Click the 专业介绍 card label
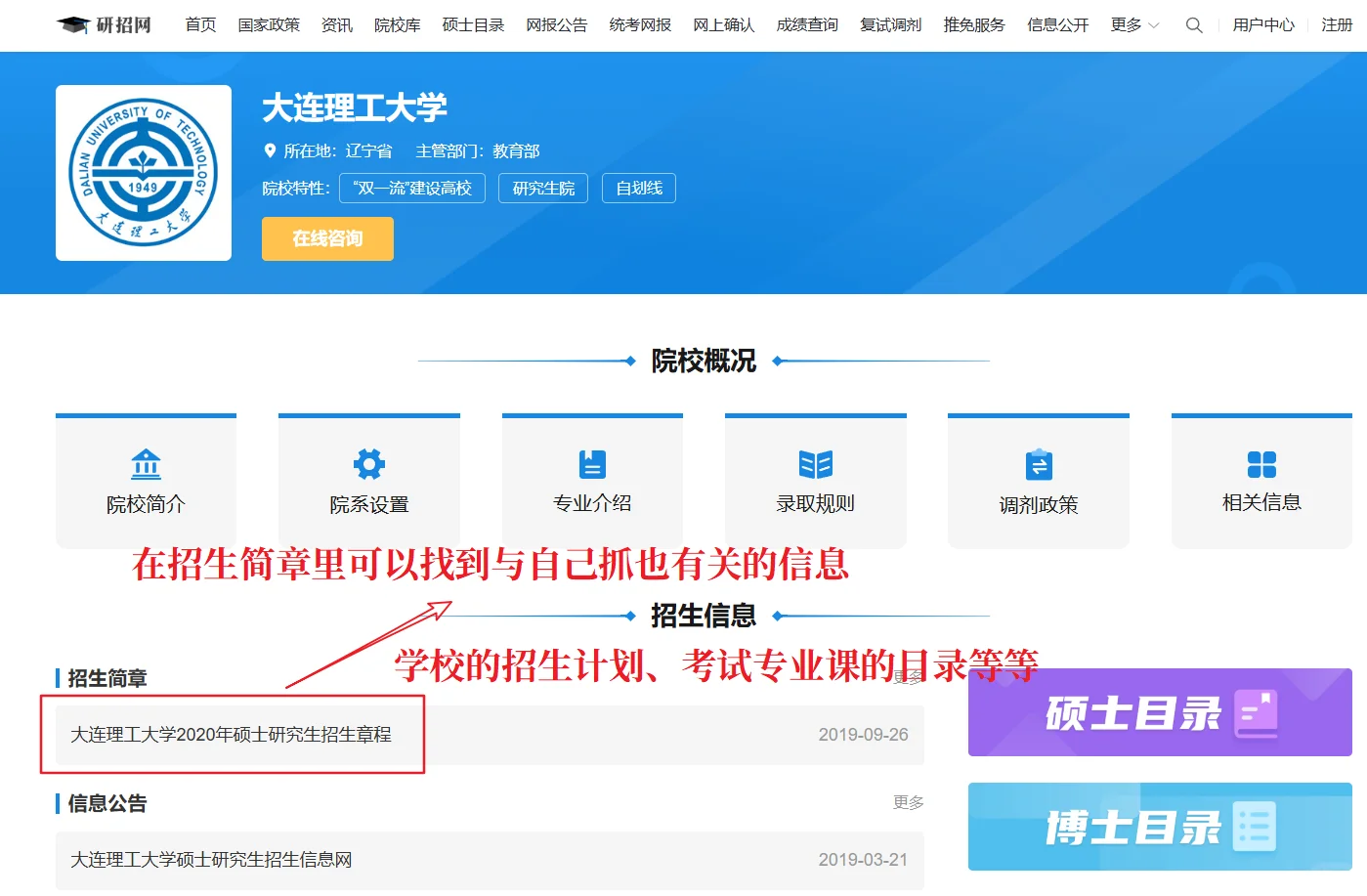The width and height of the screenshot is (1367, 896). click(x=592, y=503)
